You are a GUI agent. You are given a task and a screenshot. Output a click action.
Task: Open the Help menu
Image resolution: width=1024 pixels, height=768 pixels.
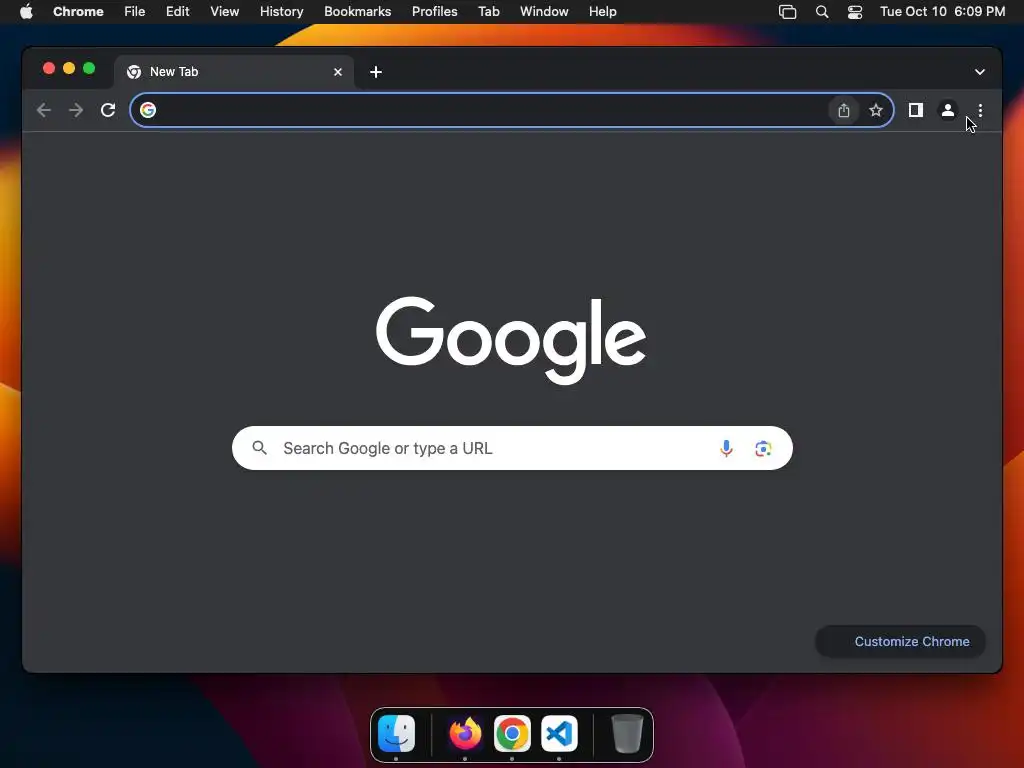tap(602, 12)
